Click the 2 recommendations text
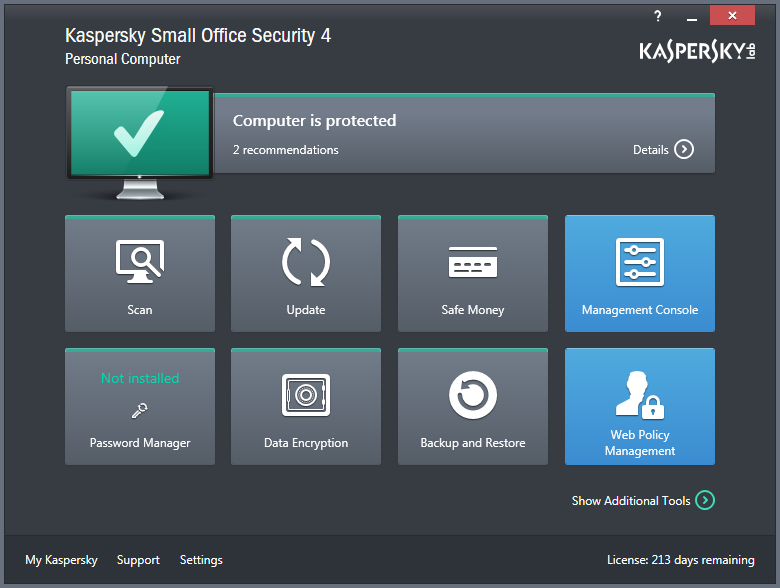The height and width of the screenshot is (588, 780). pyautogui.click(x=286, y=150)
